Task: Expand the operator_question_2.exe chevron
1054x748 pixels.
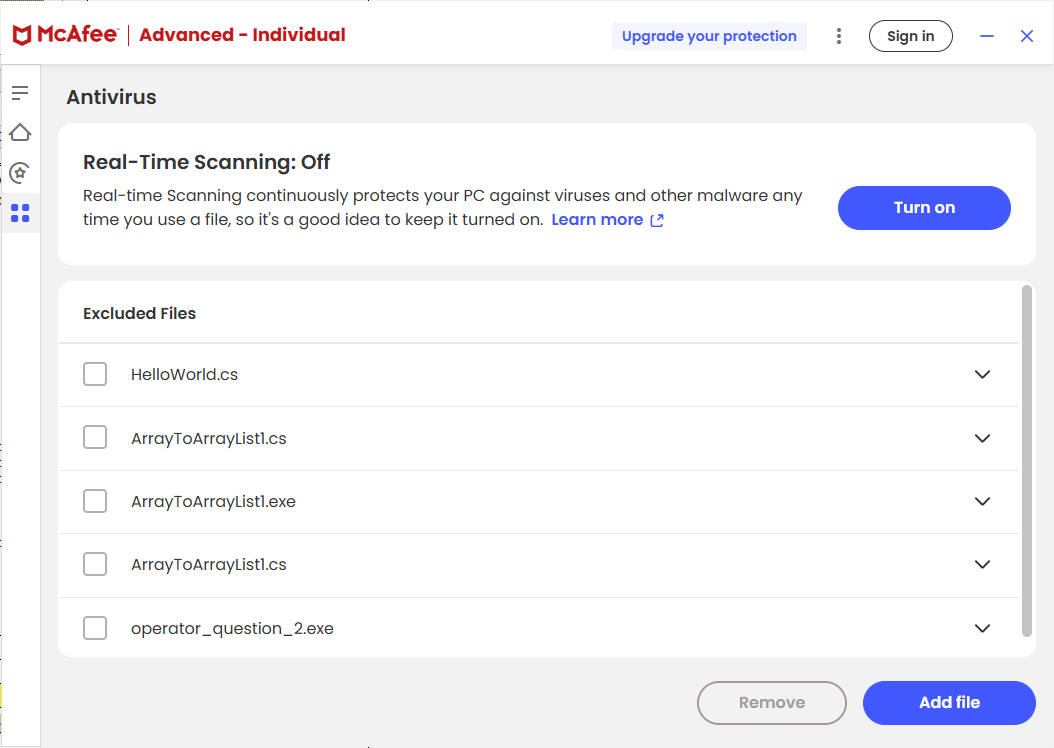Action: (x=982, y=628)
